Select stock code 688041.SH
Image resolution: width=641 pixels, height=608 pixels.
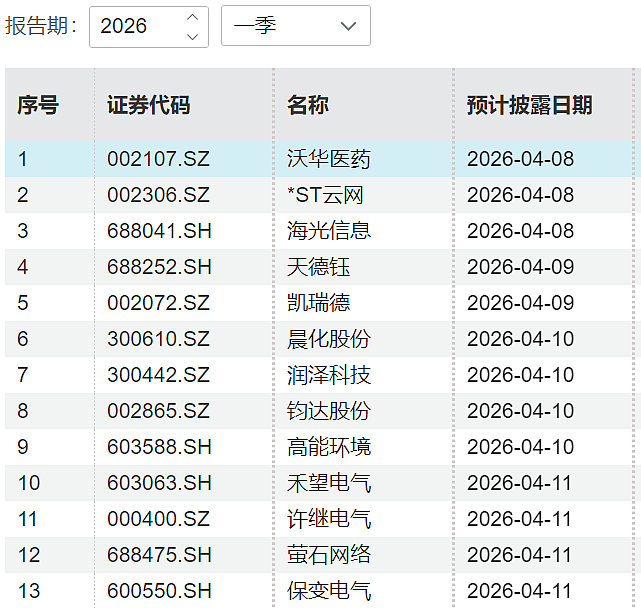tap(159, 231)
